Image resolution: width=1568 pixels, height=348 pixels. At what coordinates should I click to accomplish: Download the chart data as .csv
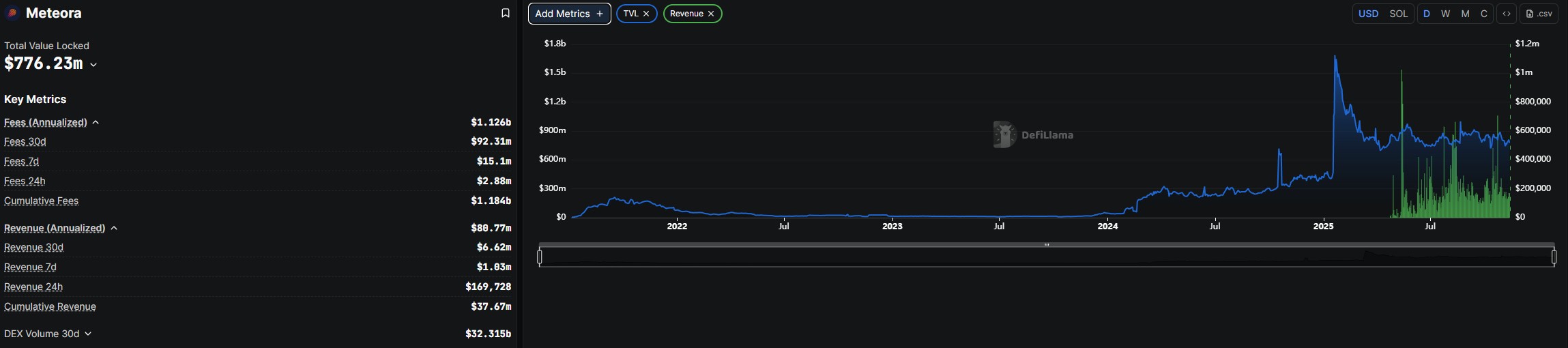click(x=1539, y=14)
